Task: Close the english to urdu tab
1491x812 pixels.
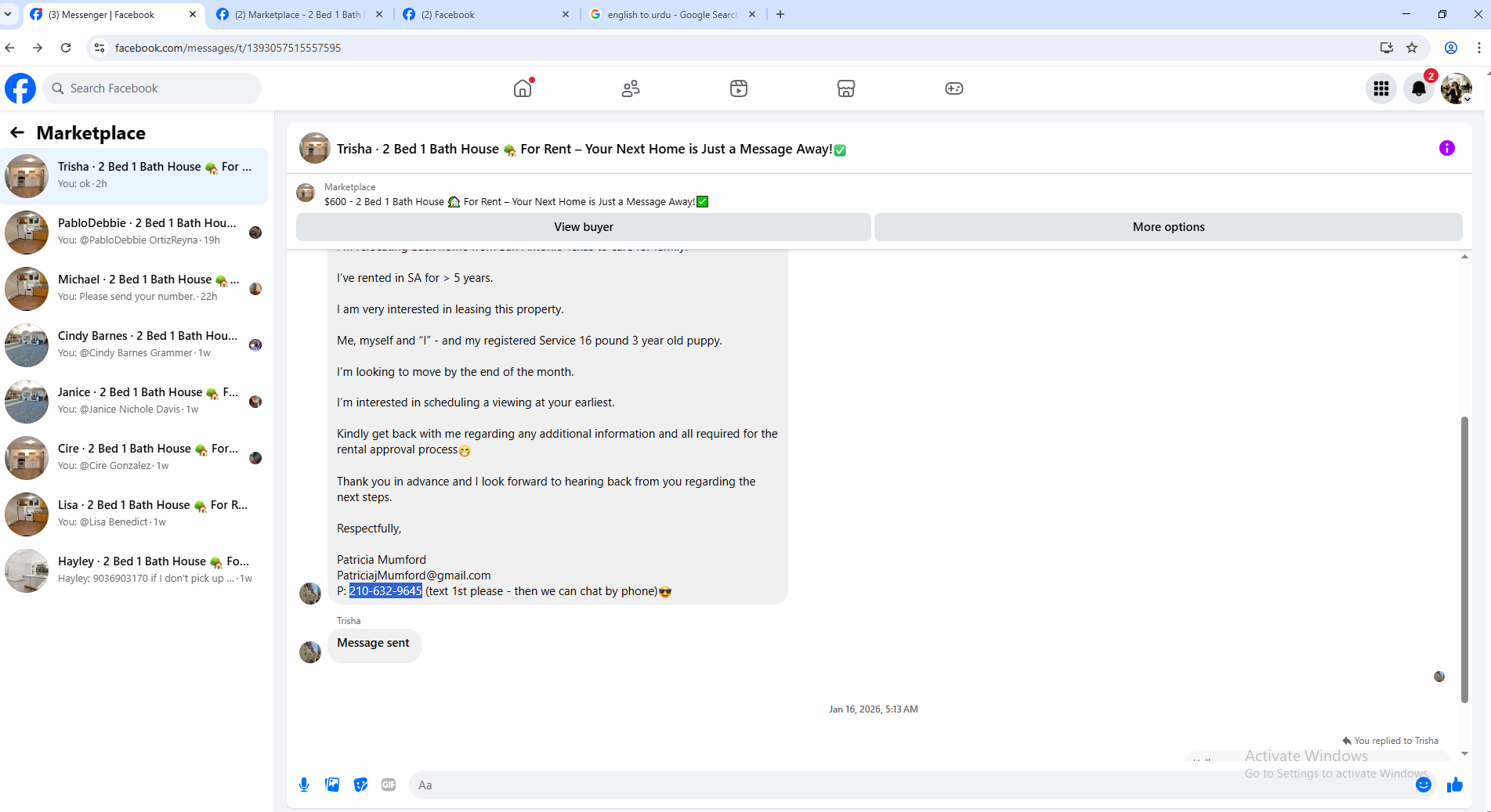Action: [752, 14]
